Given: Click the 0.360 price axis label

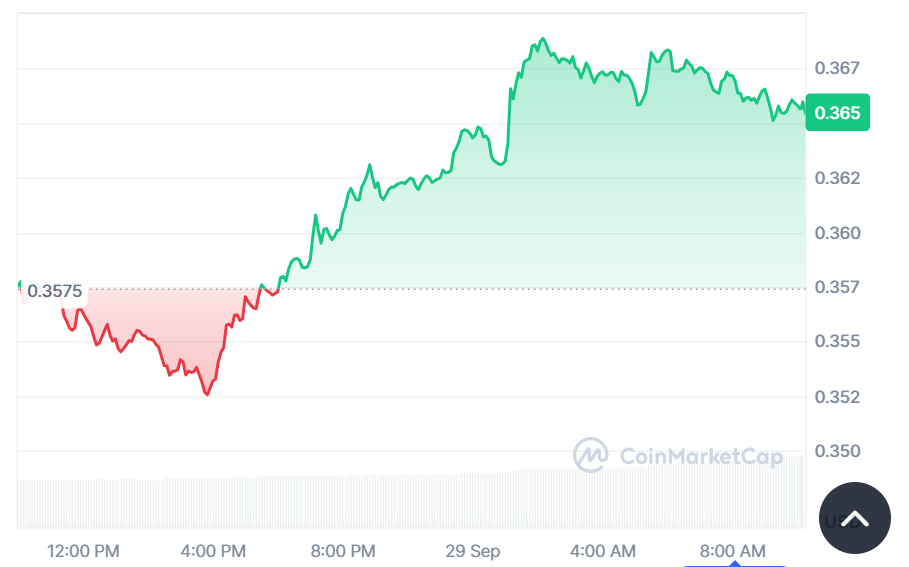Looking at the screenshot, I should pyautogui.click(x=837, y=233).
